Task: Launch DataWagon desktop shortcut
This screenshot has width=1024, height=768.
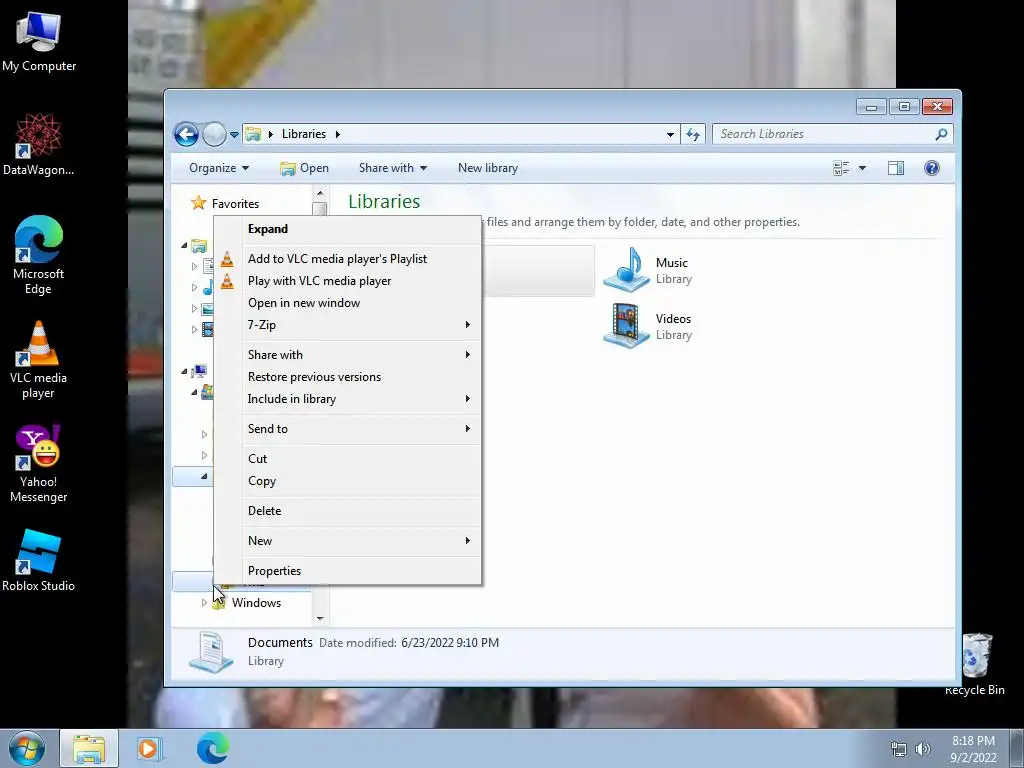Action: pyautogui.click(x=39, y=144)
